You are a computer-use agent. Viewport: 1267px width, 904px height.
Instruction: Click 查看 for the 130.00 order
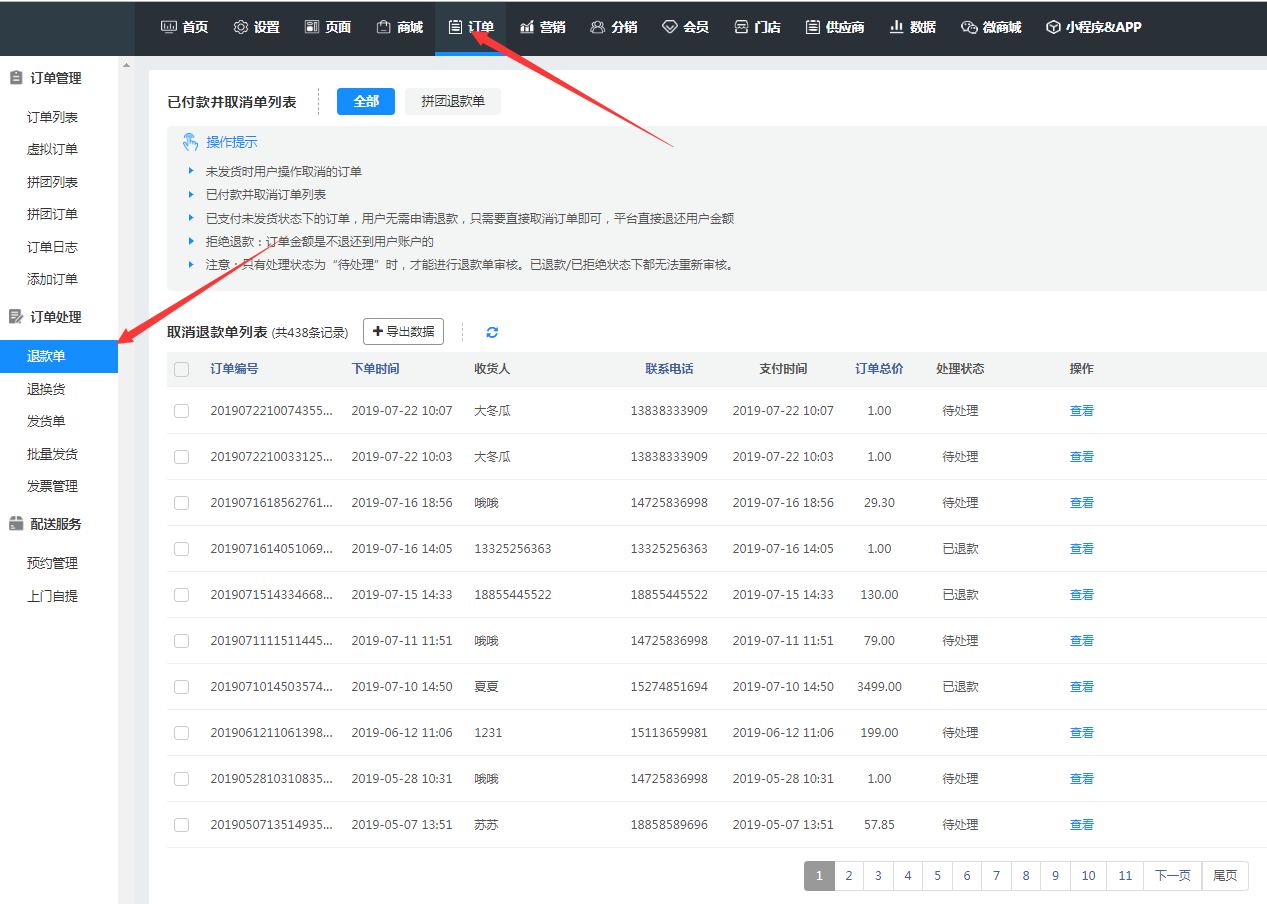(1081, 595)
